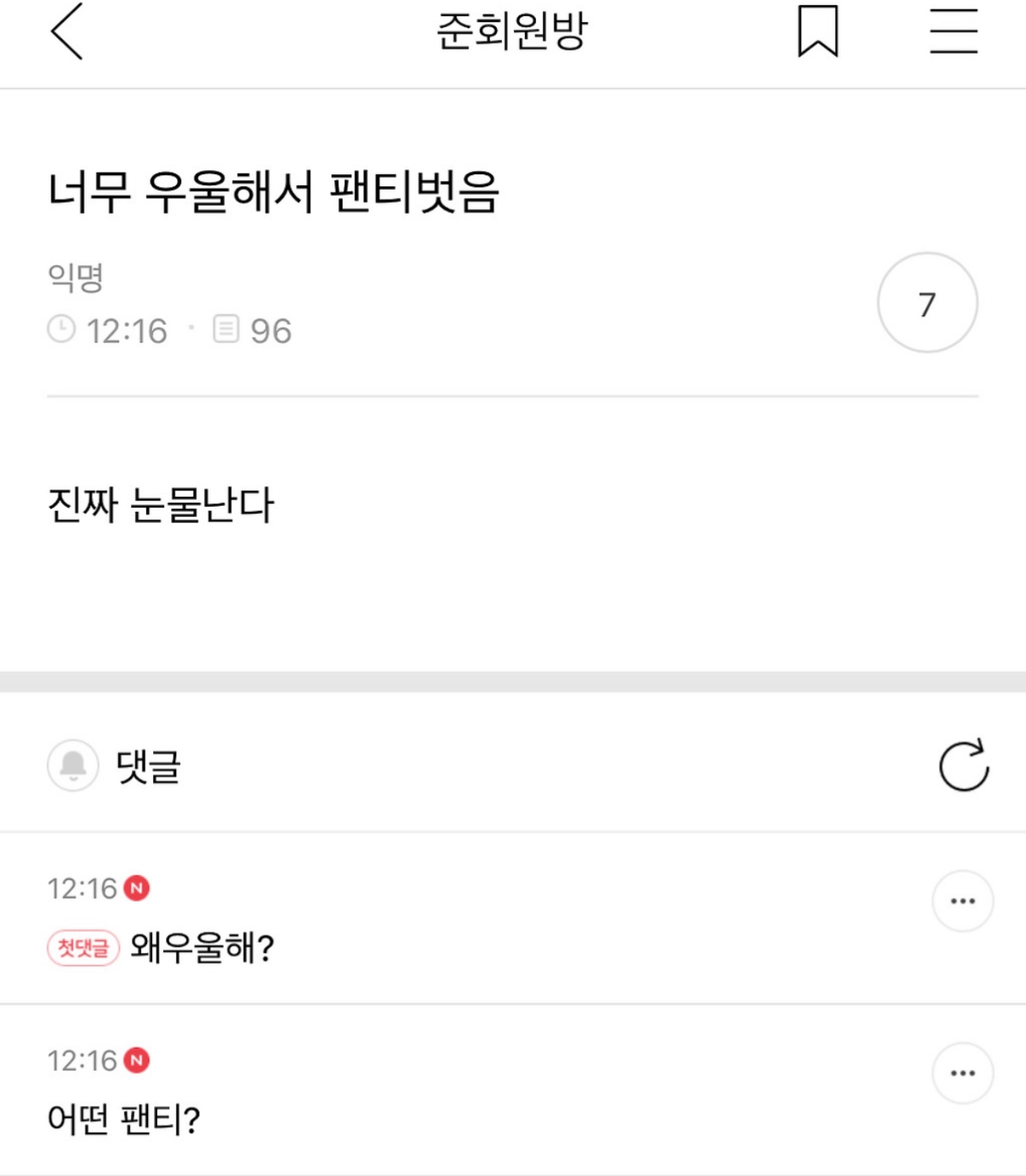The image size is (1026, 1176).
Task: Tap the 댓글 section header
Action: click(149, 766)
